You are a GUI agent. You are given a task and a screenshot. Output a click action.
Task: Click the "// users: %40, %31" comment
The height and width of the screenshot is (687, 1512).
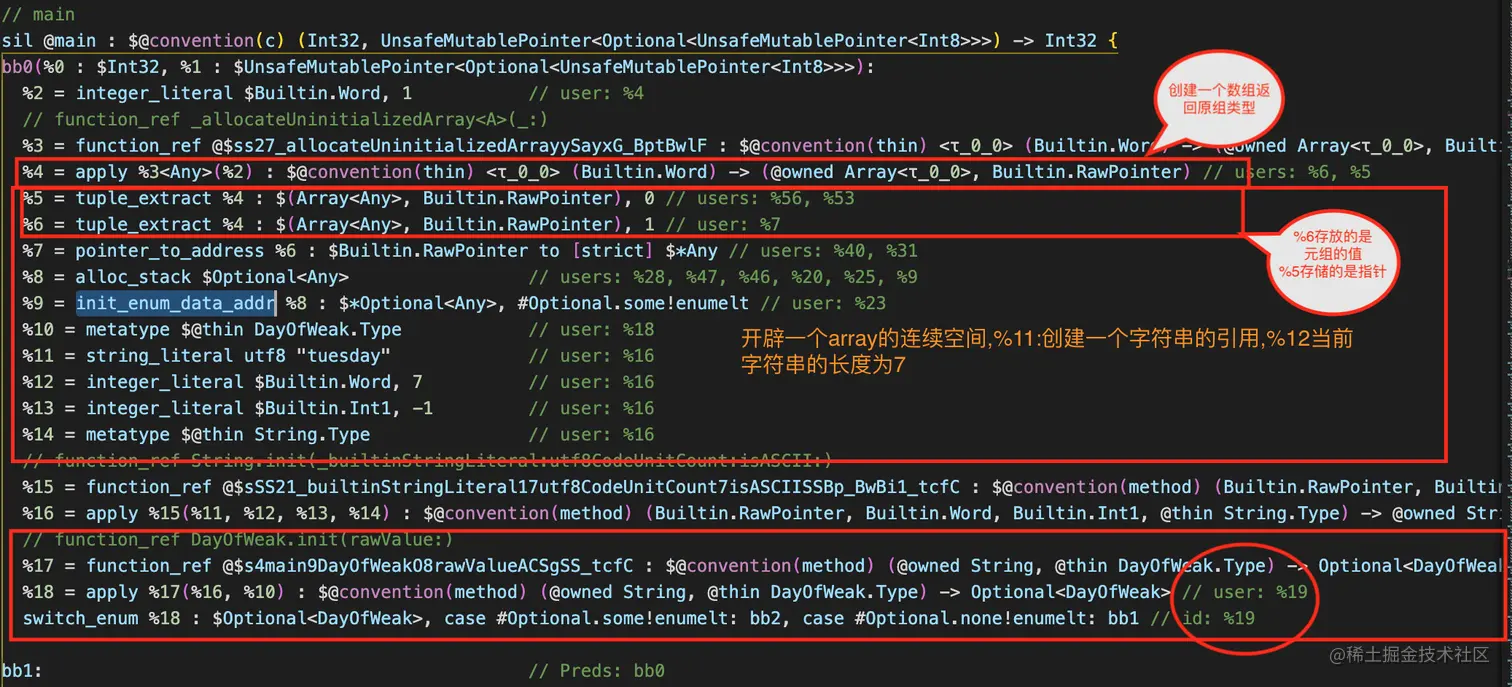tap(823, 250)
